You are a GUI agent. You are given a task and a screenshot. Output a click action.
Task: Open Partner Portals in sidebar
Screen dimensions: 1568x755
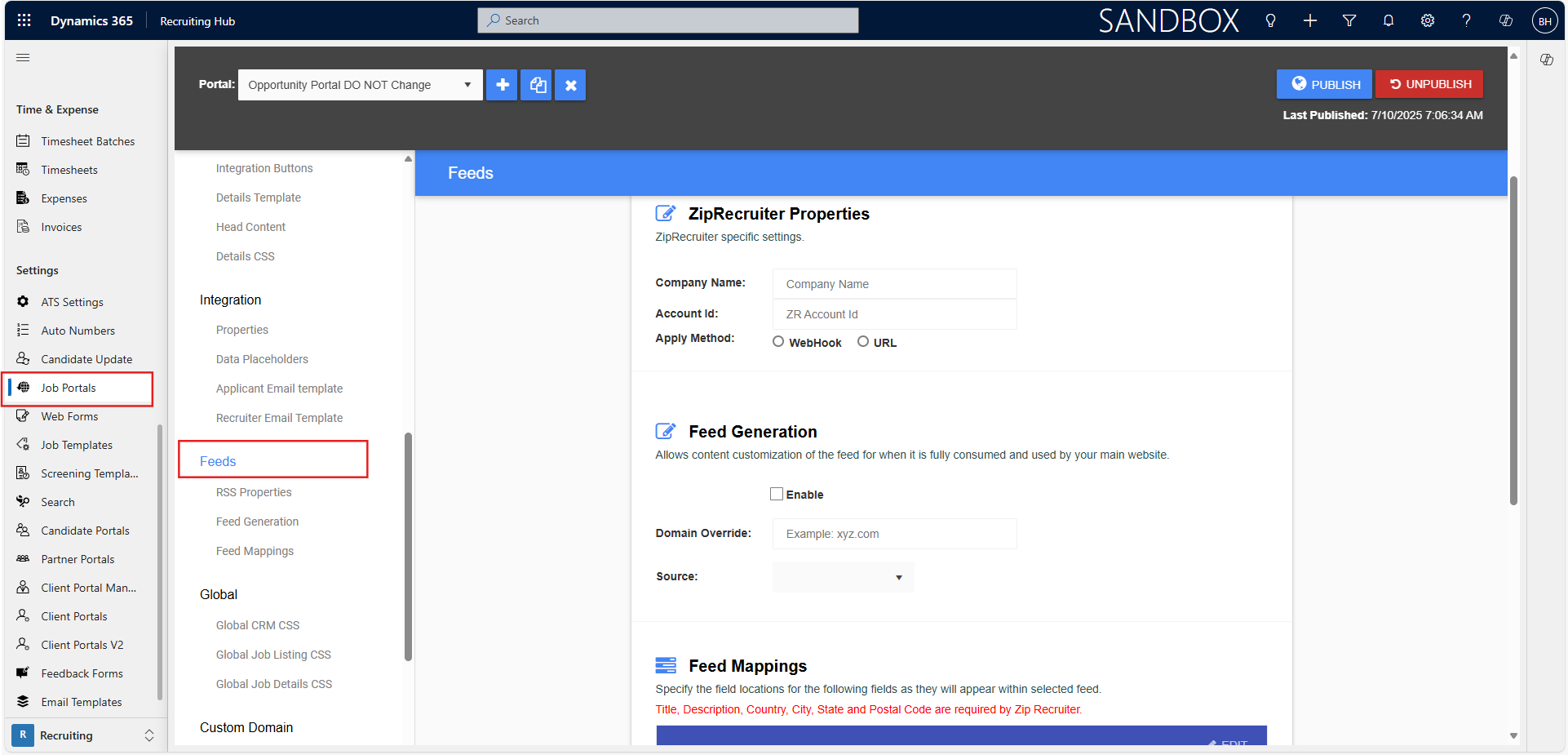click(78, 559)
